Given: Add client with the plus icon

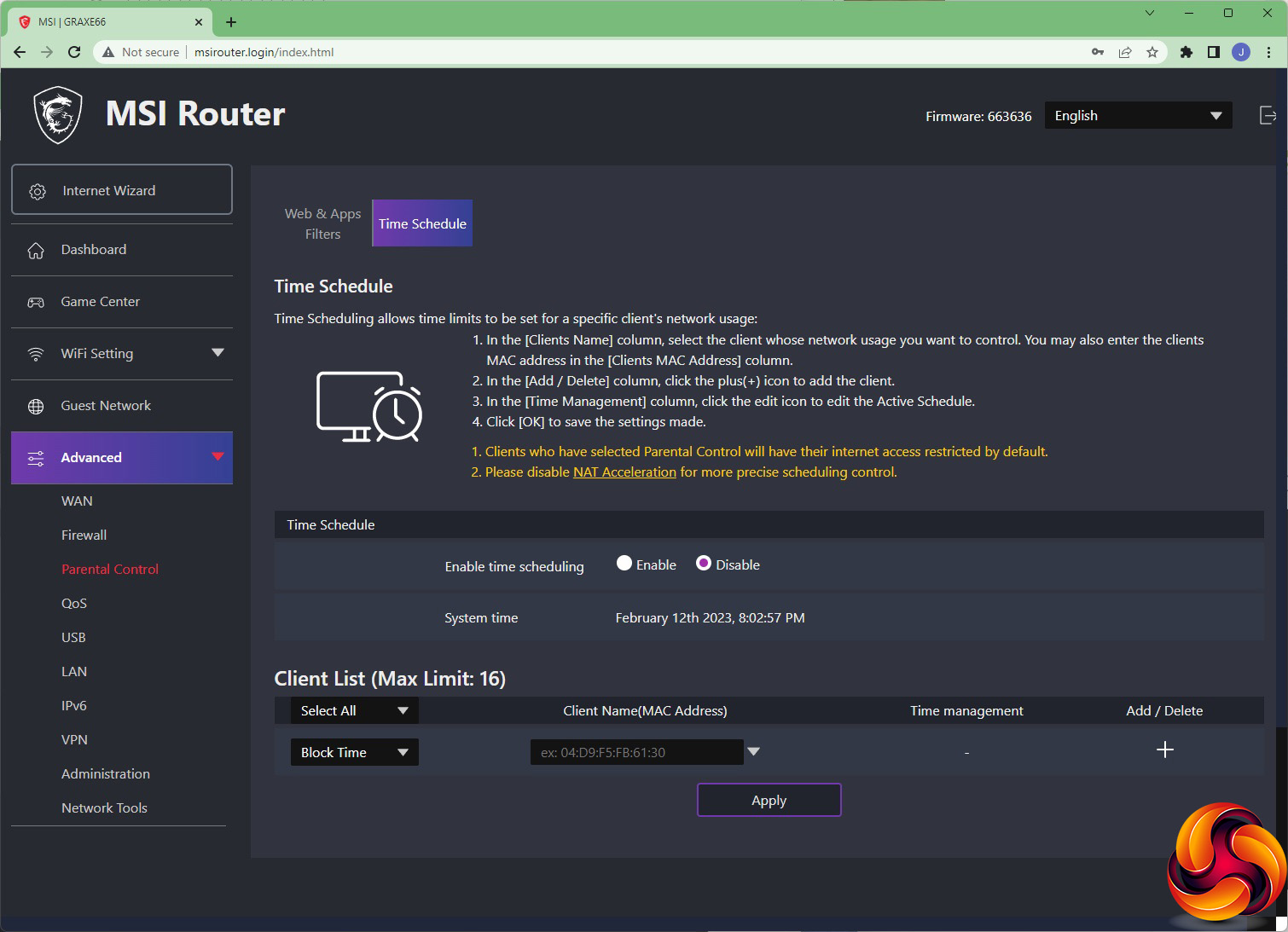Looking at the screenshot, I should coord(1164,750).
